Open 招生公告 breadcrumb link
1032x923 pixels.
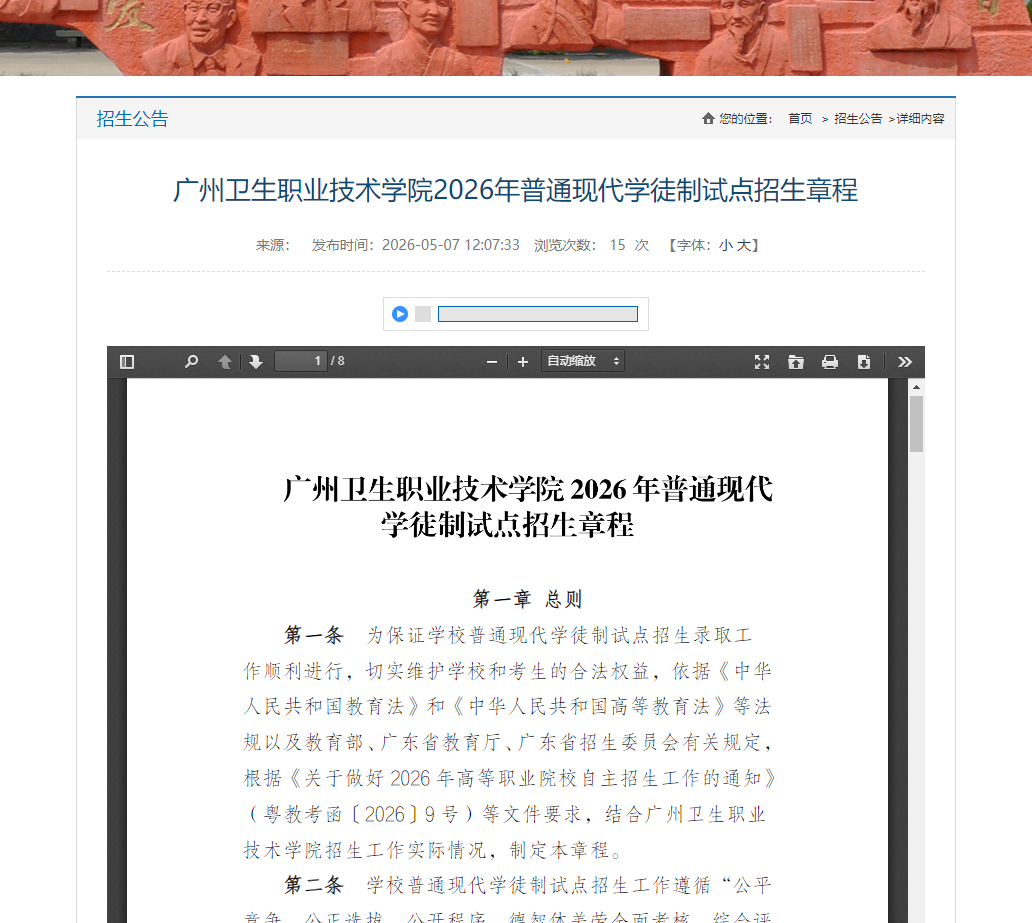click(858, 119)
